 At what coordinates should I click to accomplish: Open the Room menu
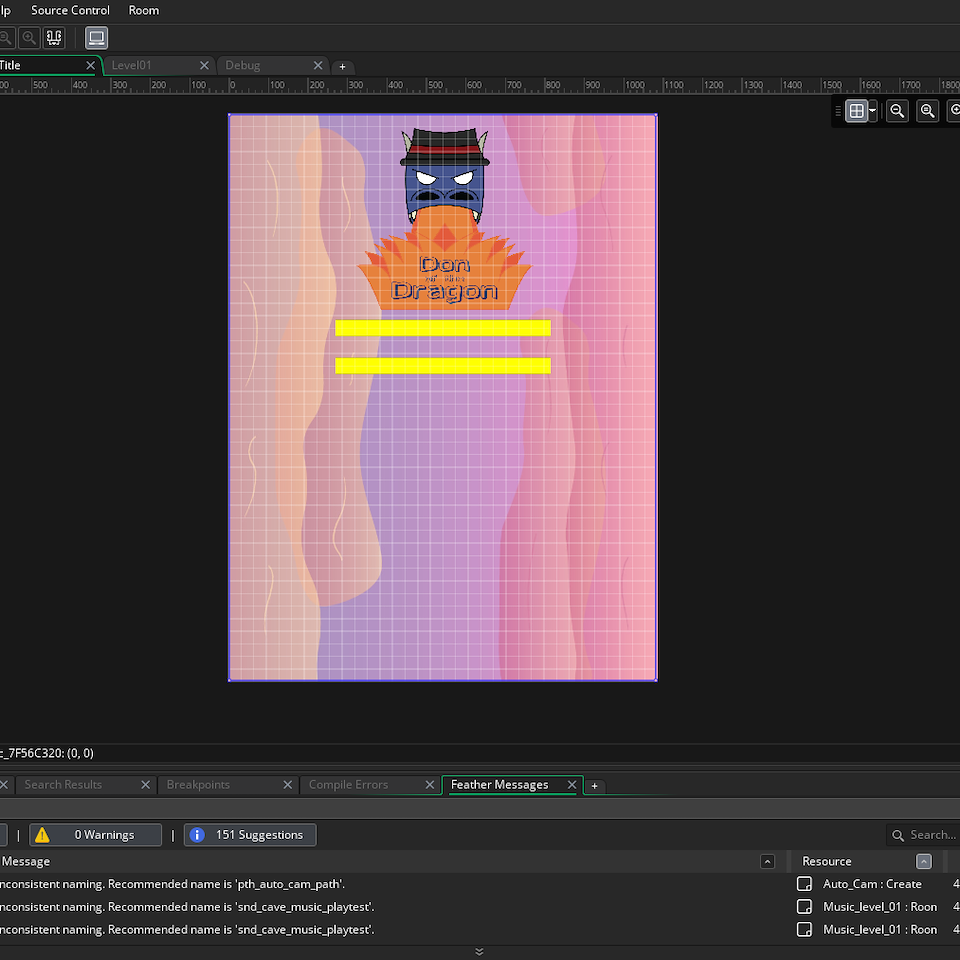[x=144, y=10]
